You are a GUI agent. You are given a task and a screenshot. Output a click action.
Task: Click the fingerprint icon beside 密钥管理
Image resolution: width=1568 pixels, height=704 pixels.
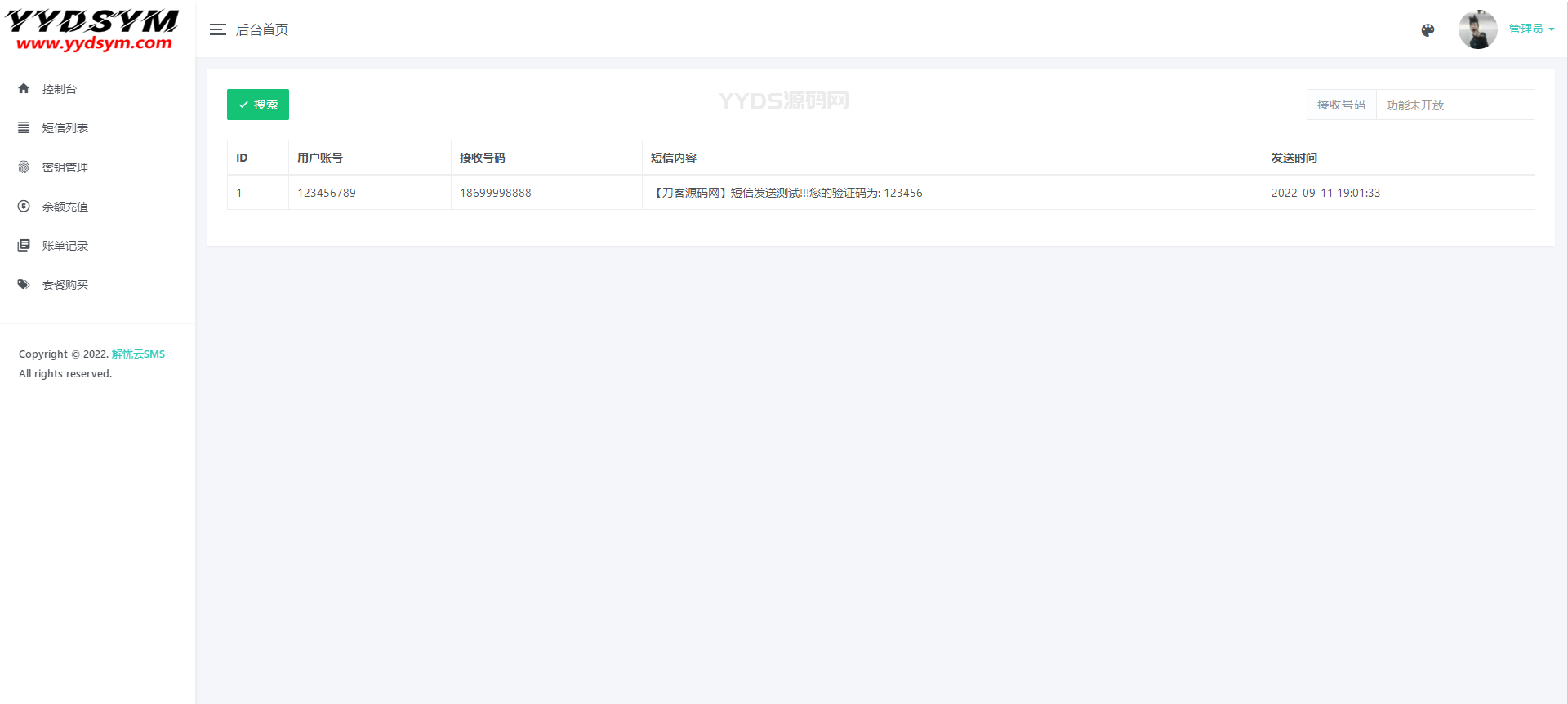[x=24, y=167]
